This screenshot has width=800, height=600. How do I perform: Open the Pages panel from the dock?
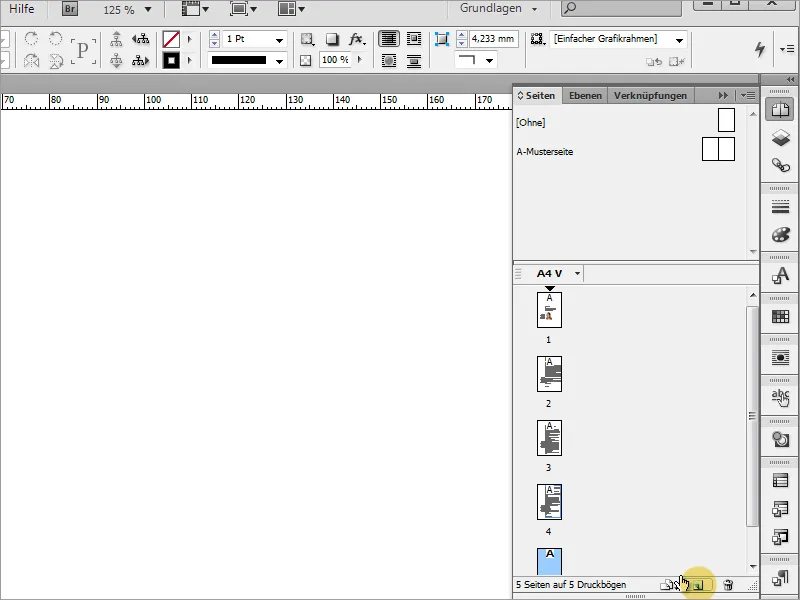click(x=780, y=110)
